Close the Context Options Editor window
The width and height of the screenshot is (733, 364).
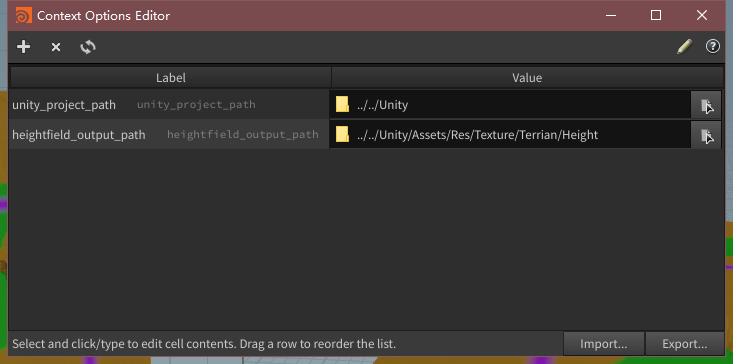click(702, 15)
